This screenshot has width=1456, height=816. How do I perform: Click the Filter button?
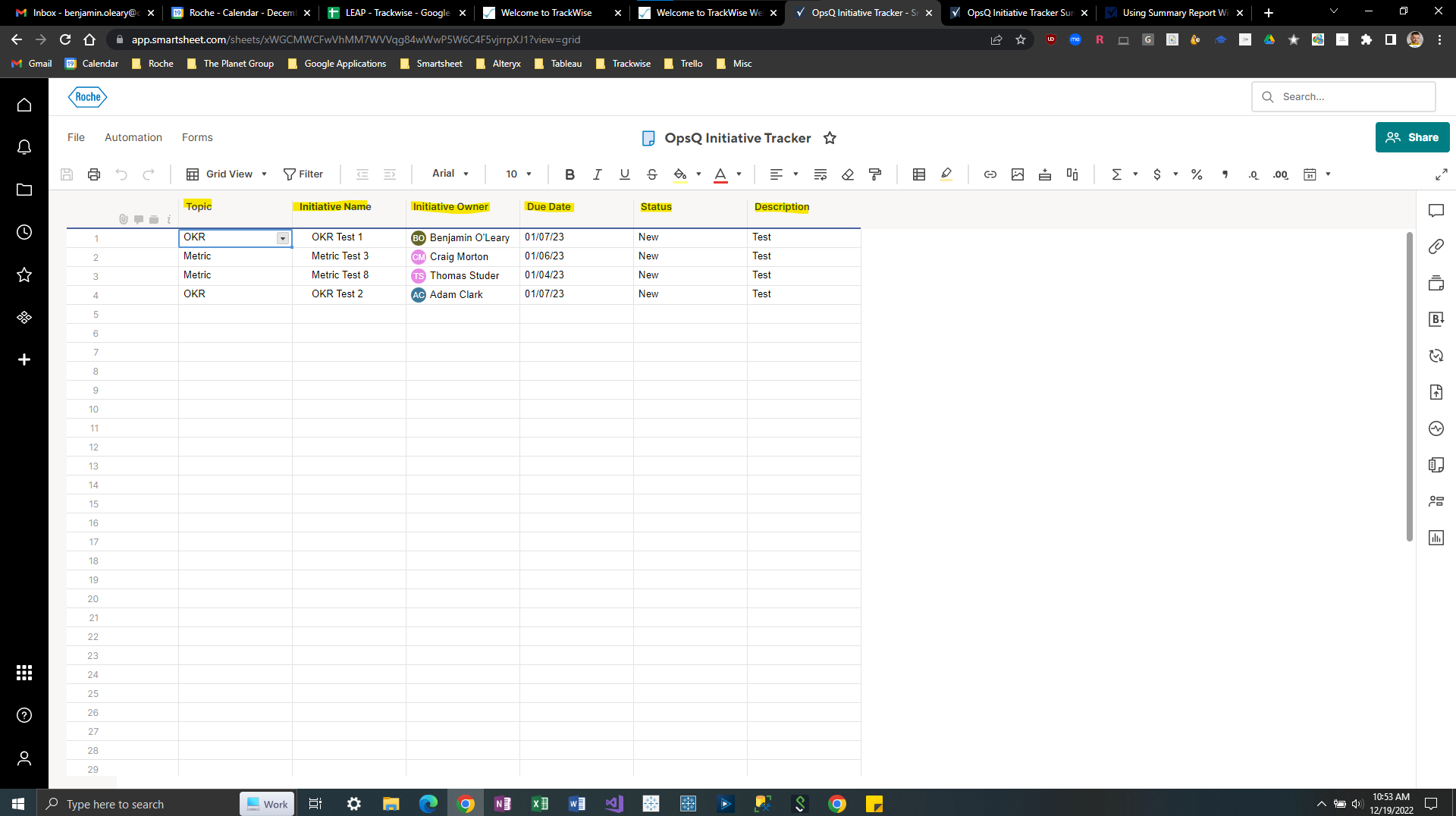click(303, 174)
